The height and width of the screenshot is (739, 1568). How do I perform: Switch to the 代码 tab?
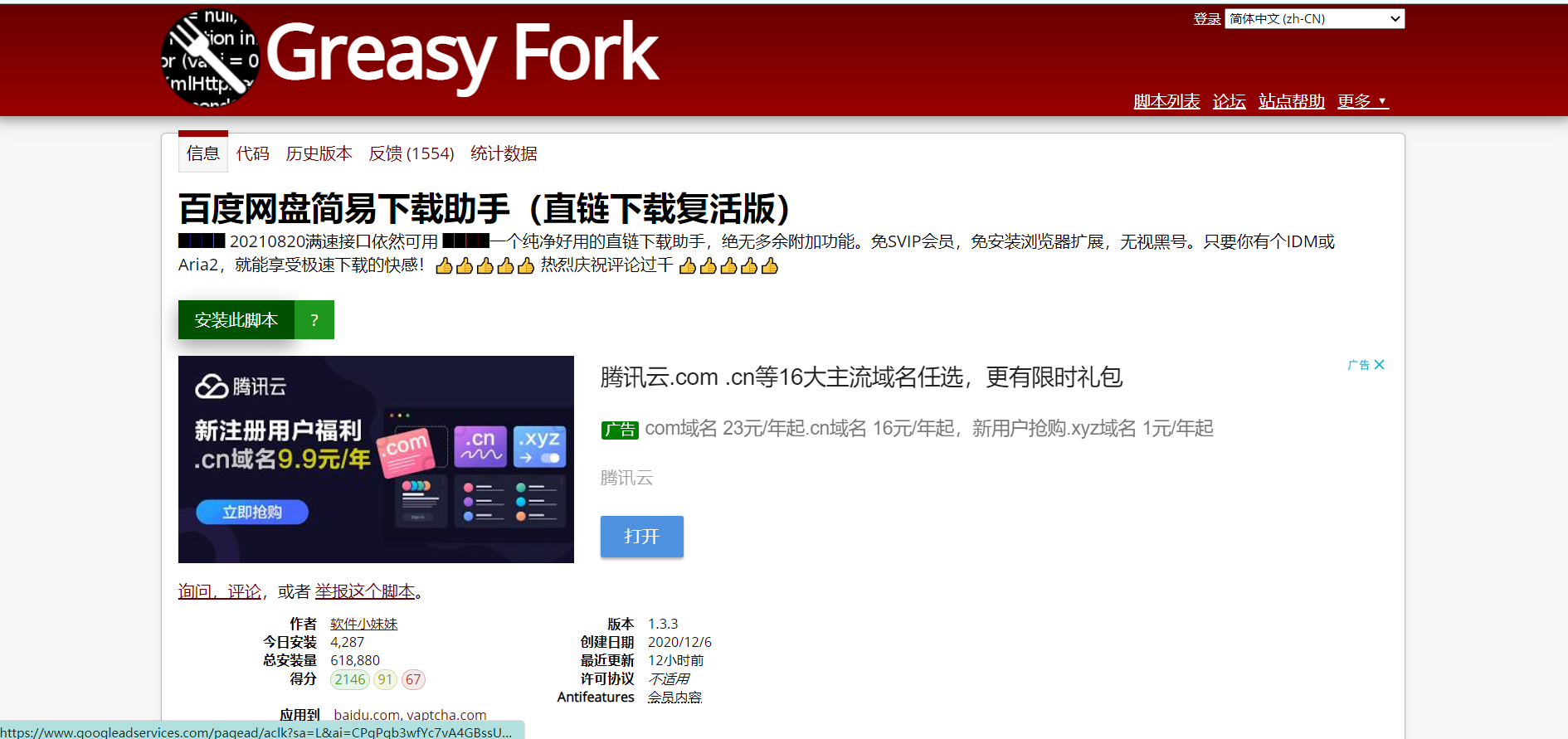(x=253, y=153)
